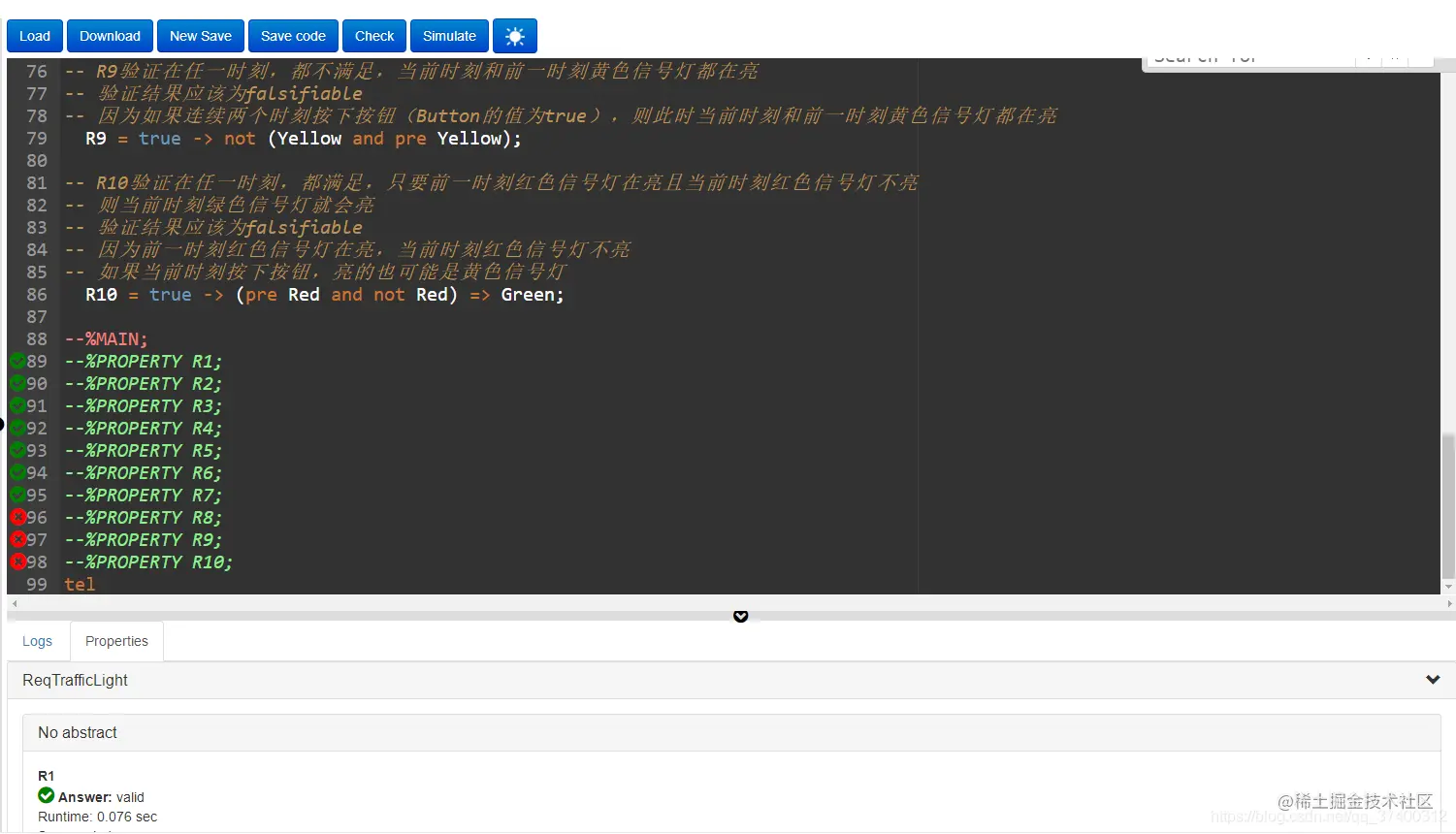Click red error icon on line 98

pyautogui.click(x=17, y=561)
